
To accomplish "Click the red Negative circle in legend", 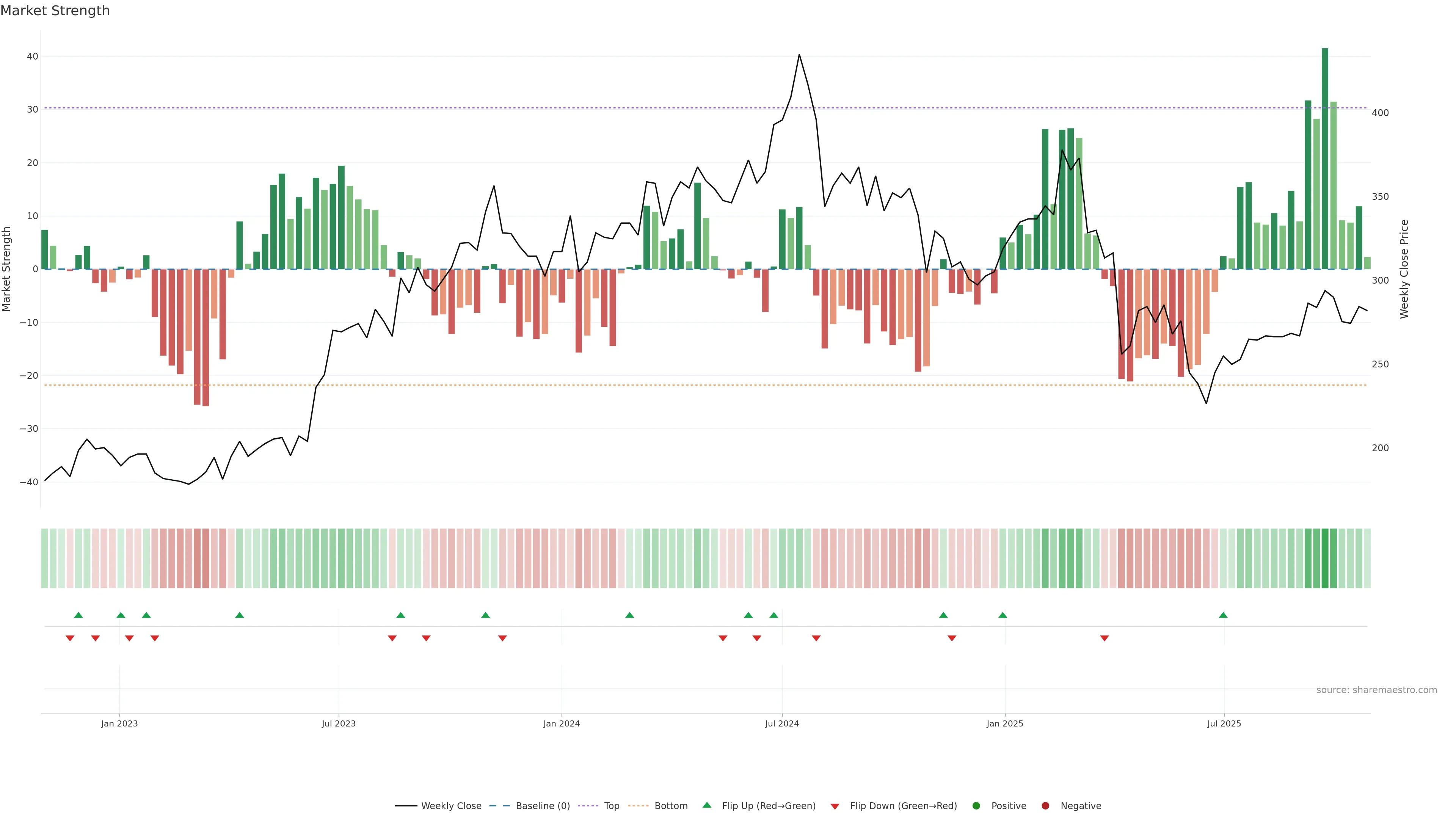I will pyautogui.click(x=1045, y=805).
